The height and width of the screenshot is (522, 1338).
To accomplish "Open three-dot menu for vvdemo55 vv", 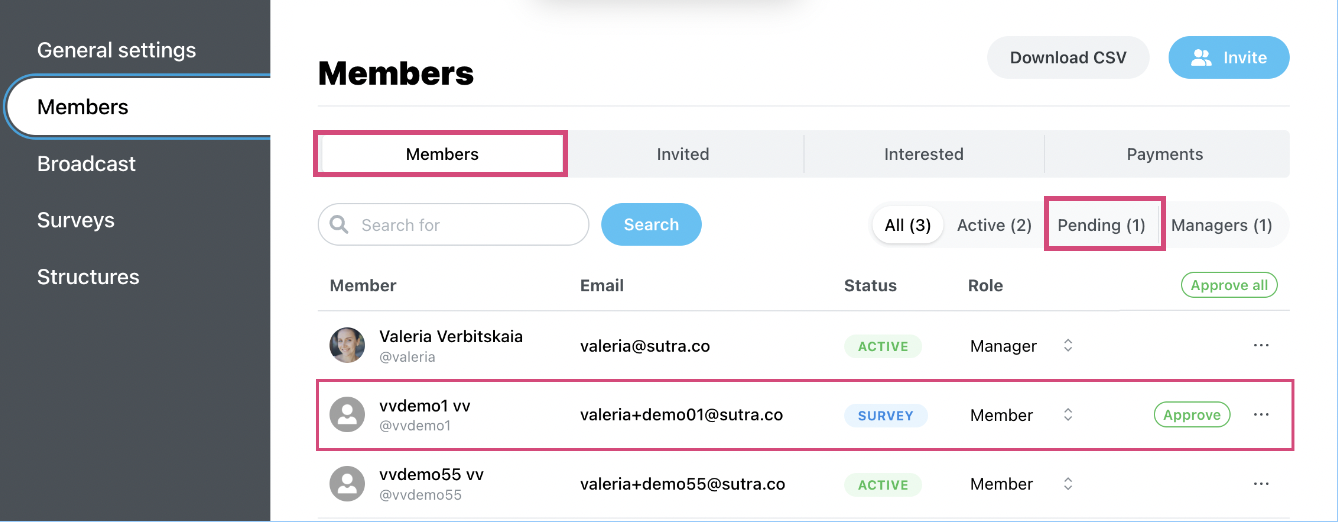I will pyautogui.click(x=1261, y=484).
